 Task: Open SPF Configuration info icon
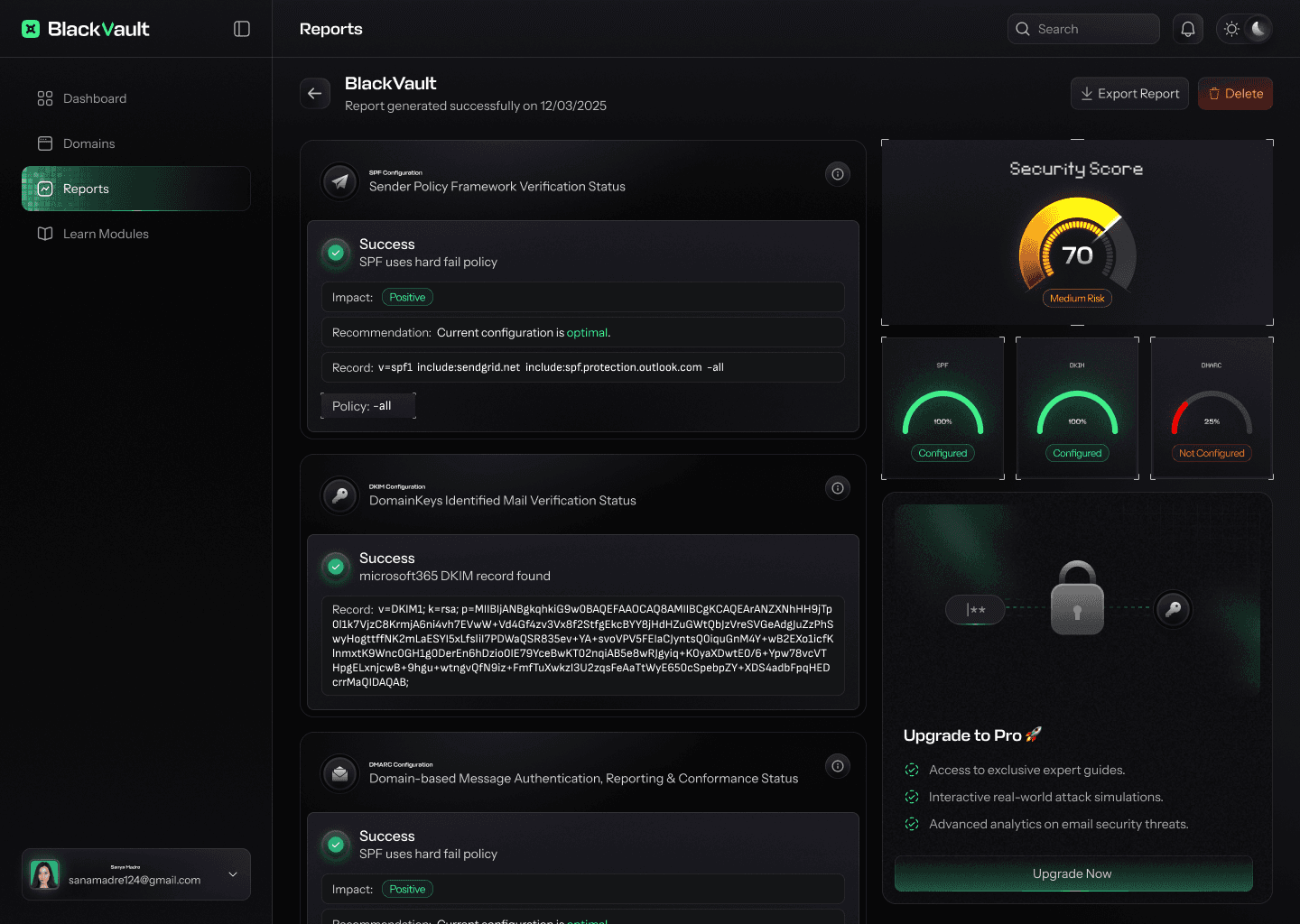[838, 174]
